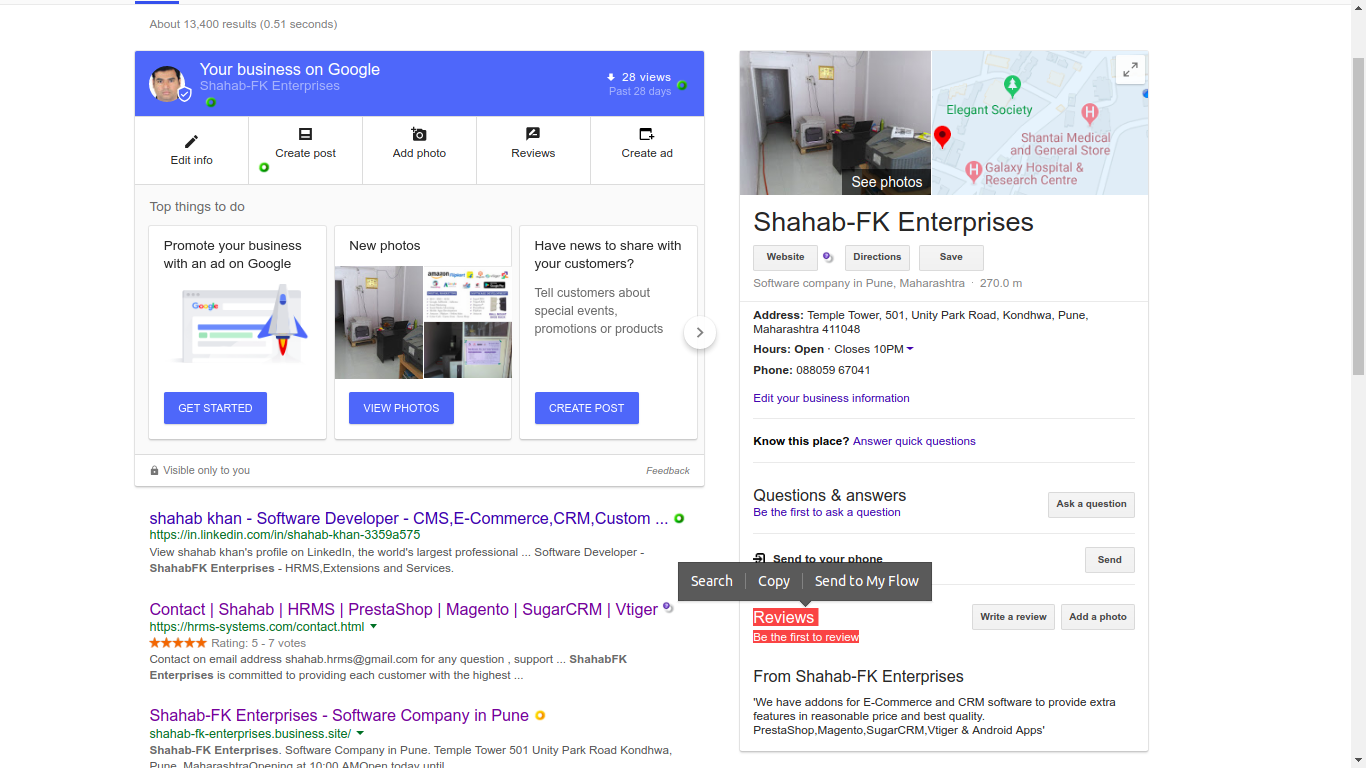Viewport: 1366px width, 768px height.
Task: Open dropdown arrow beside shahab-fk-enterprises.business.site URL
Action: [360, 733]
